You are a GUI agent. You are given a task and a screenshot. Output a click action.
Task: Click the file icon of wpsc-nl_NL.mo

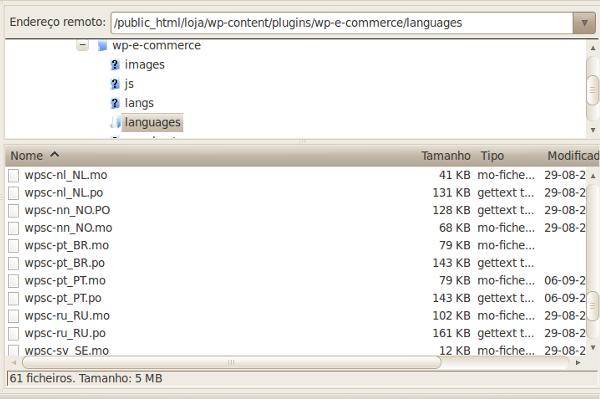(x=13, y=176)
